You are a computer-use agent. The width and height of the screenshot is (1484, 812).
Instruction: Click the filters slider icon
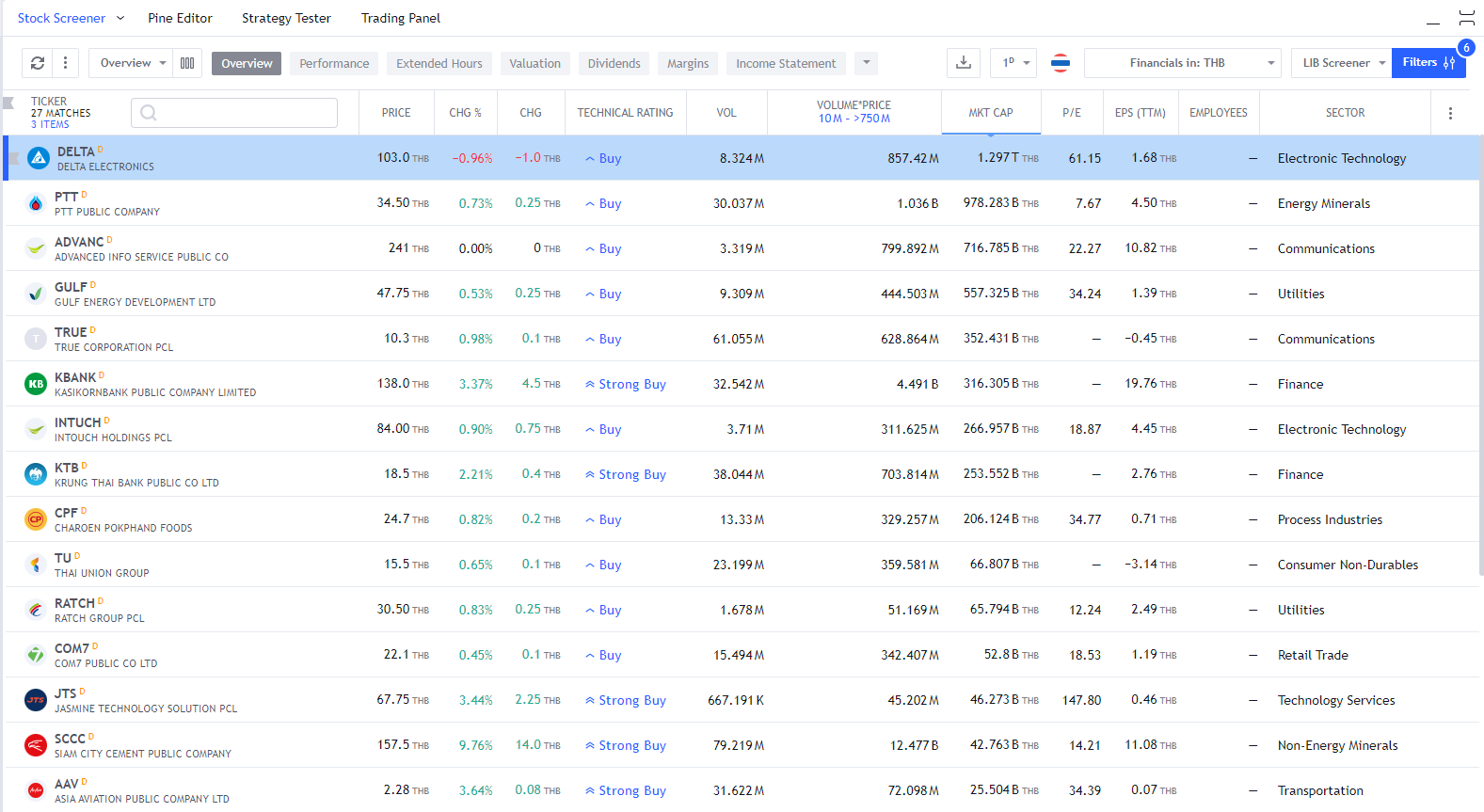(x=1449, y=63)
